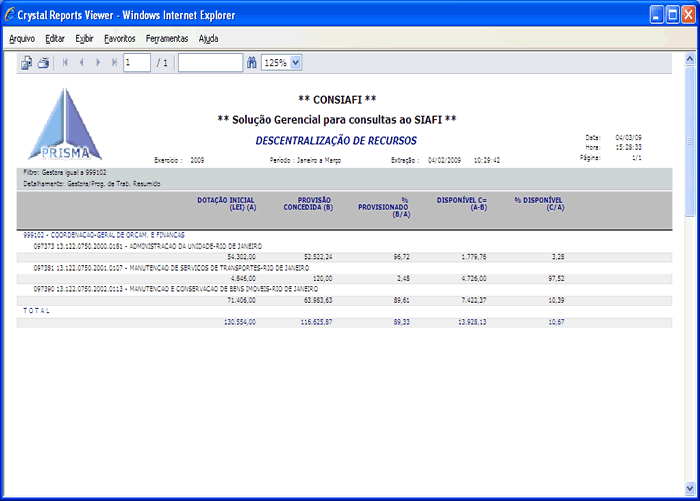Click the value 4.846,00
Screen dimensions: 700x501
pos(243,278)
